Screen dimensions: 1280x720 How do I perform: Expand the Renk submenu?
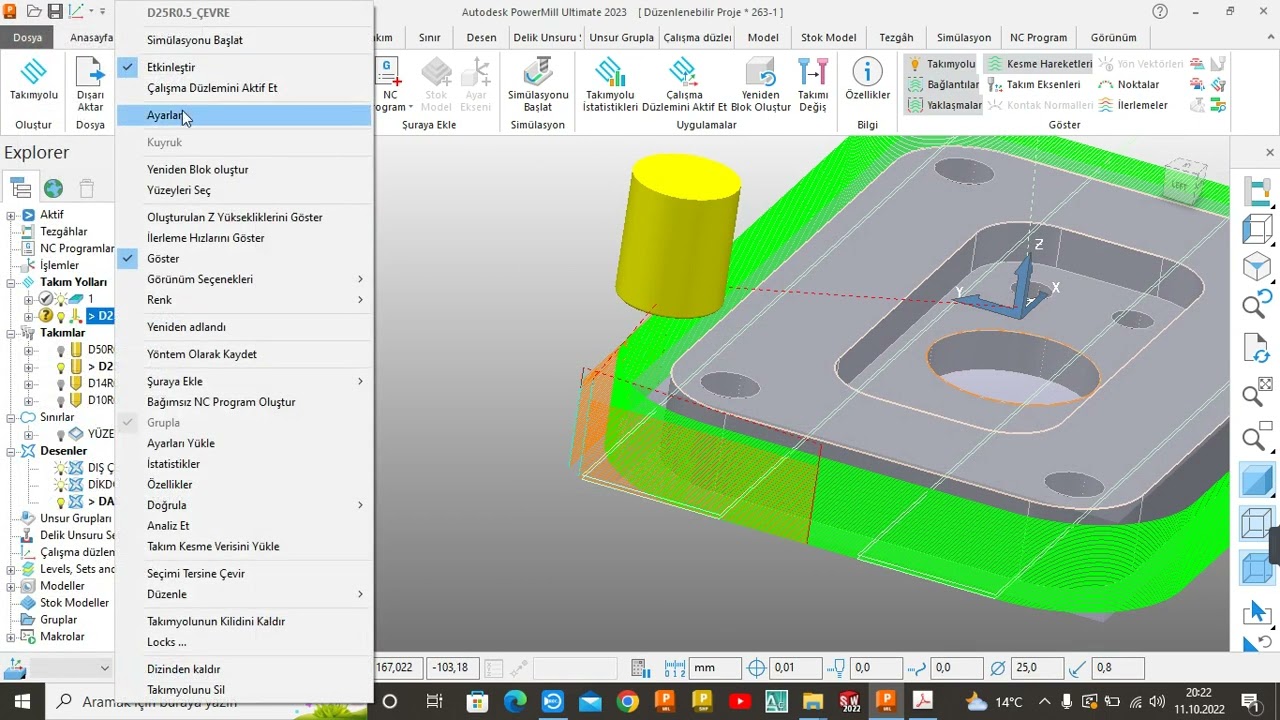244,300
